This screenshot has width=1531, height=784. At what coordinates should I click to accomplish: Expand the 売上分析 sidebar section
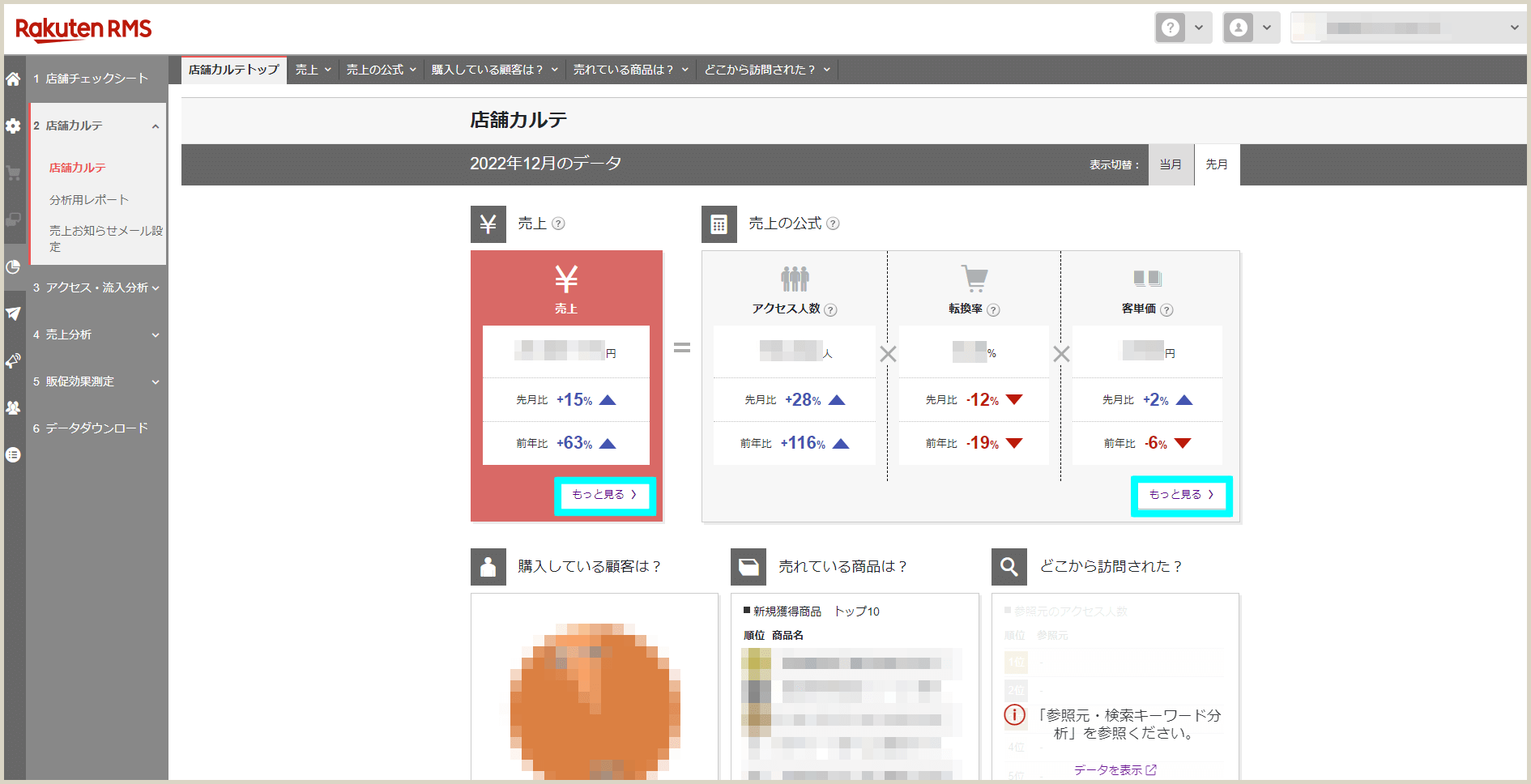pyautogui.click(x=156, y=335)
